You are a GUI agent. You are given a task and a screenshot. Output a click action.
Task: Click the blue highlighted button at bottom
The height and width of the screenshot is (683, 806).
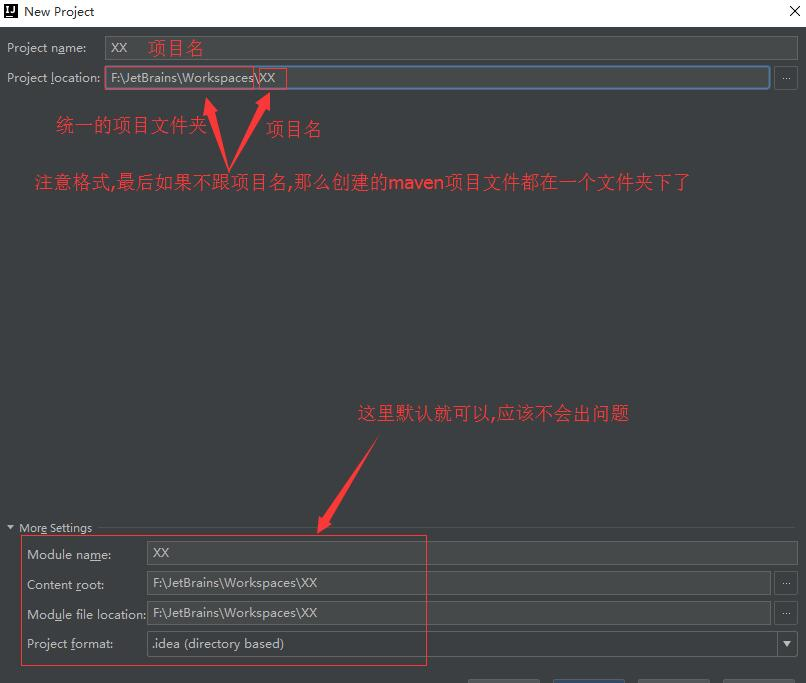pos(590,678)
